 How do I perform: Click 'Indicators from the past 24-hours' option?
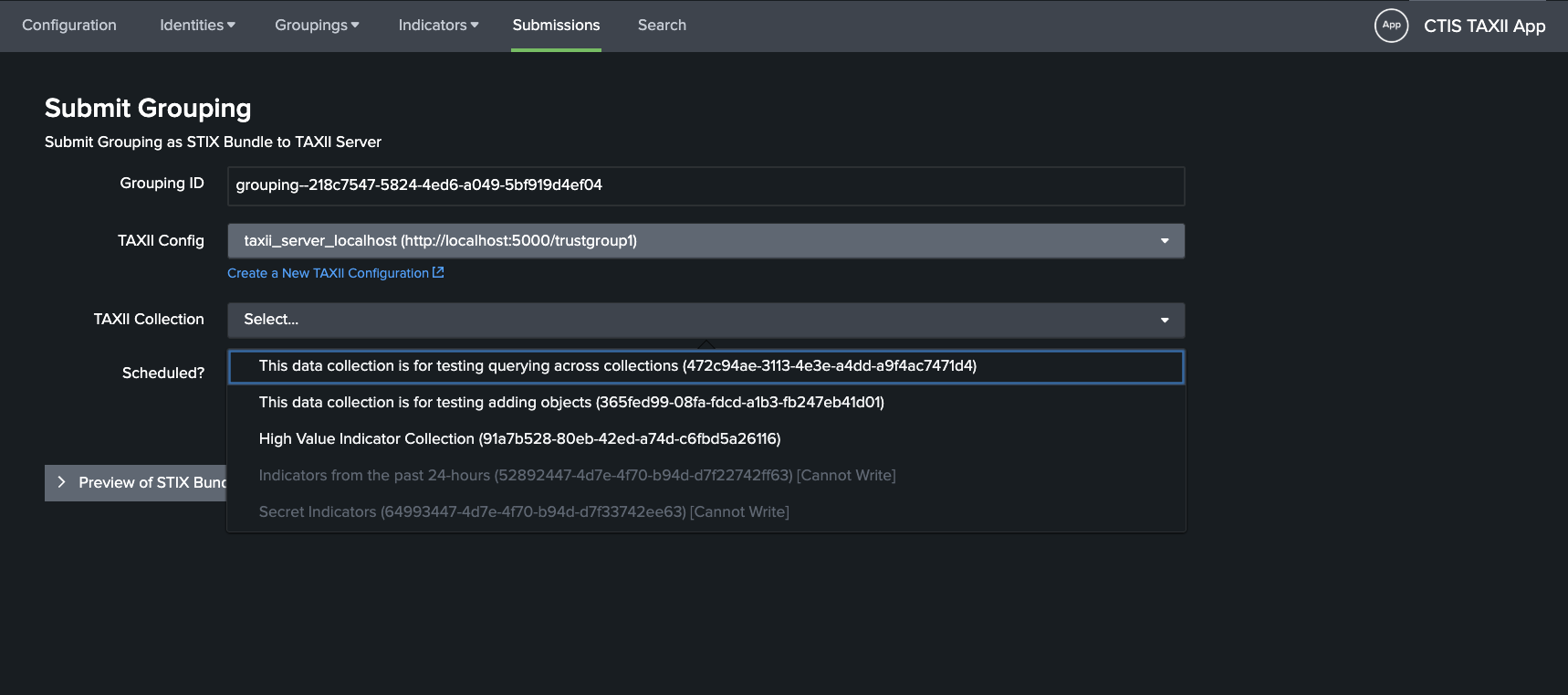click(x=577, y=476)
